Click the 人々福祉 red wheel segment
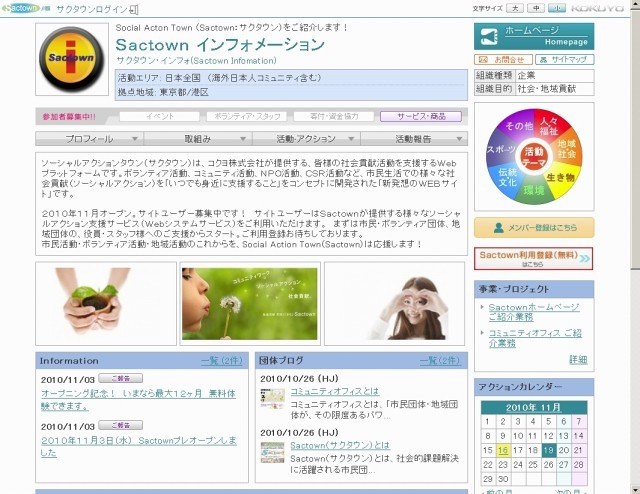Image resolution: width=640 pixels, height=494 pixels. (x=549, y=126)
